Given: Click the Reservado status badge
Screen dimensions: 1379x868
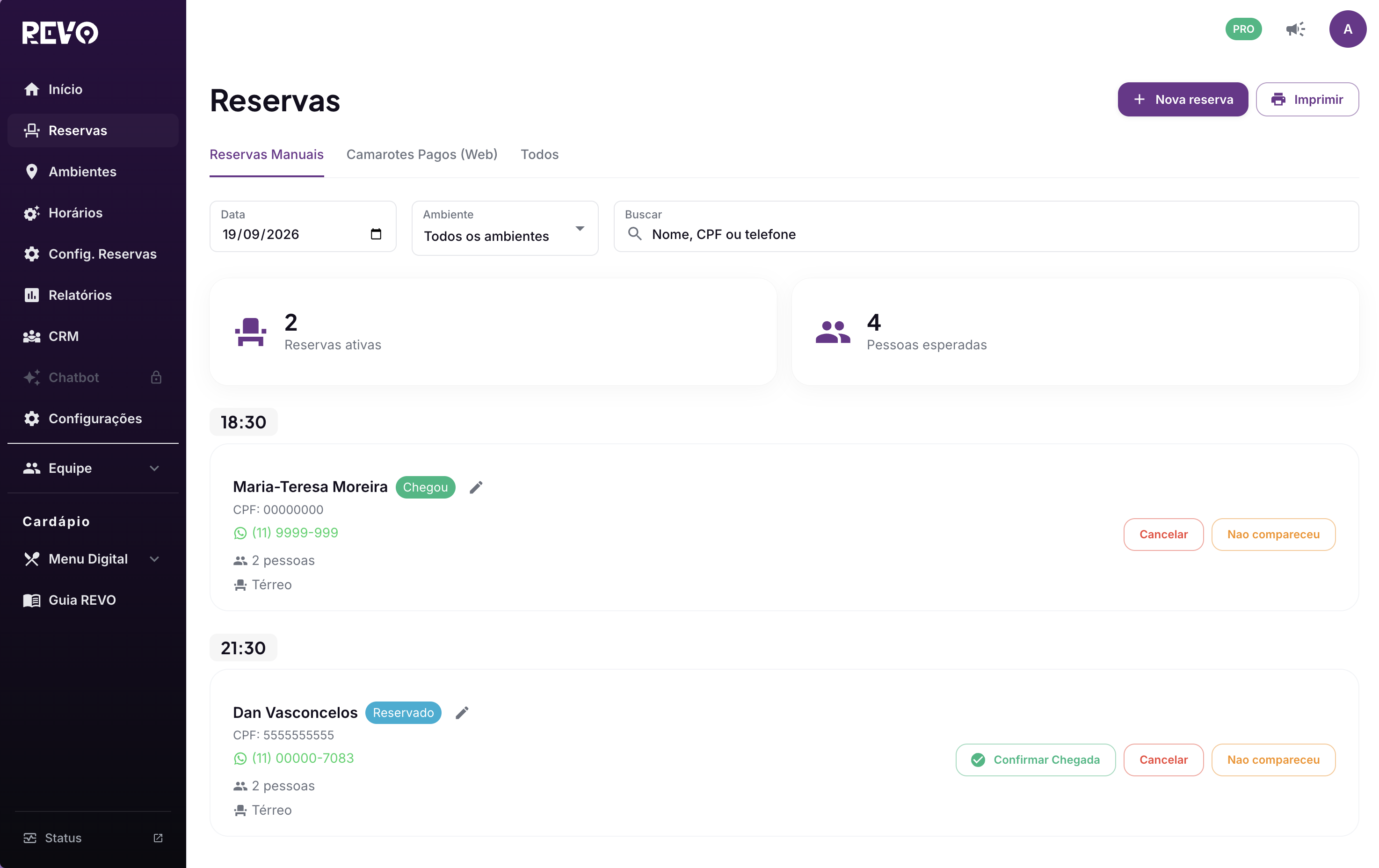Looking at the screenshot, I should tap(403, 713).
